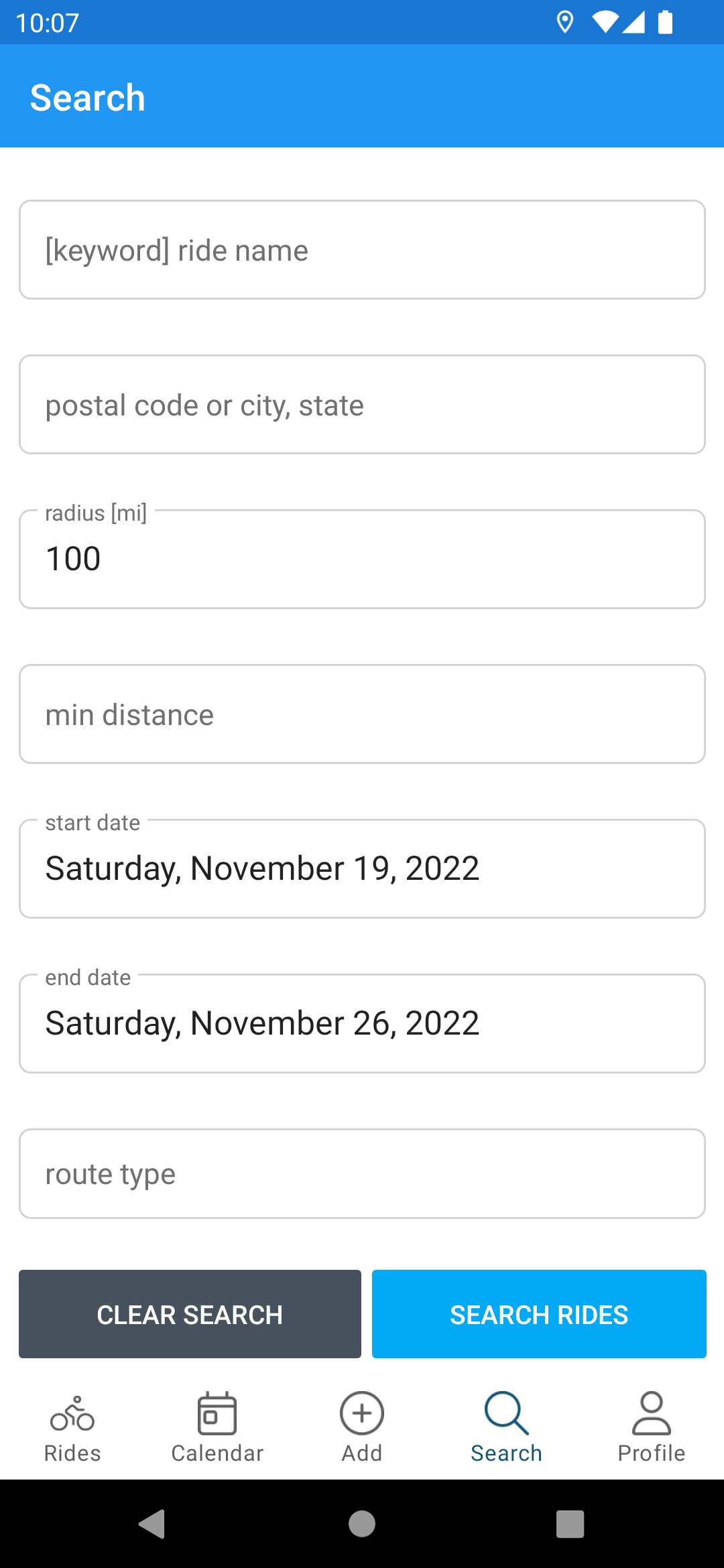Viewport: 724px width, 1568px height.
Task: Select the Add plus-circle icon
Action: [x=362, y=1413]
